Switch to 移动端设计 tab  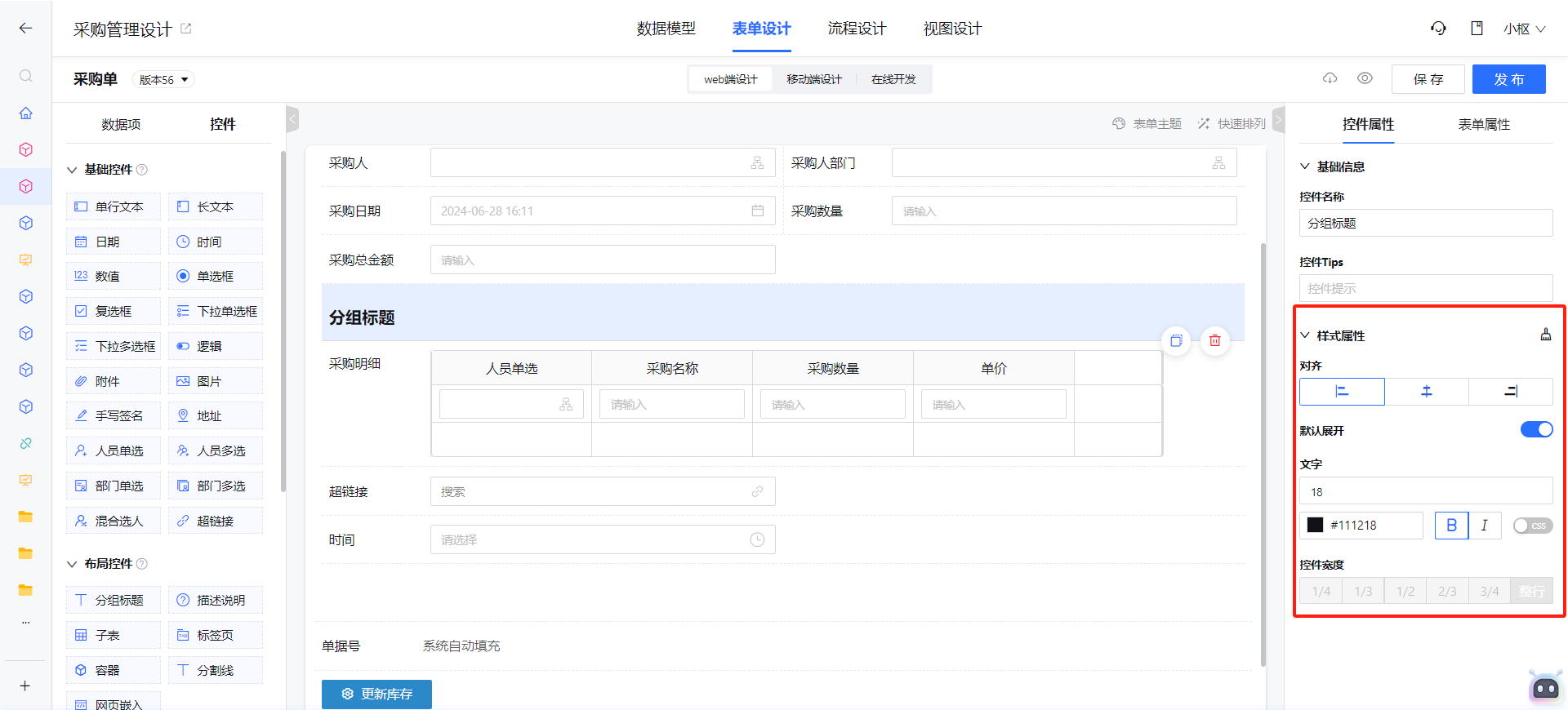[814, 79]
